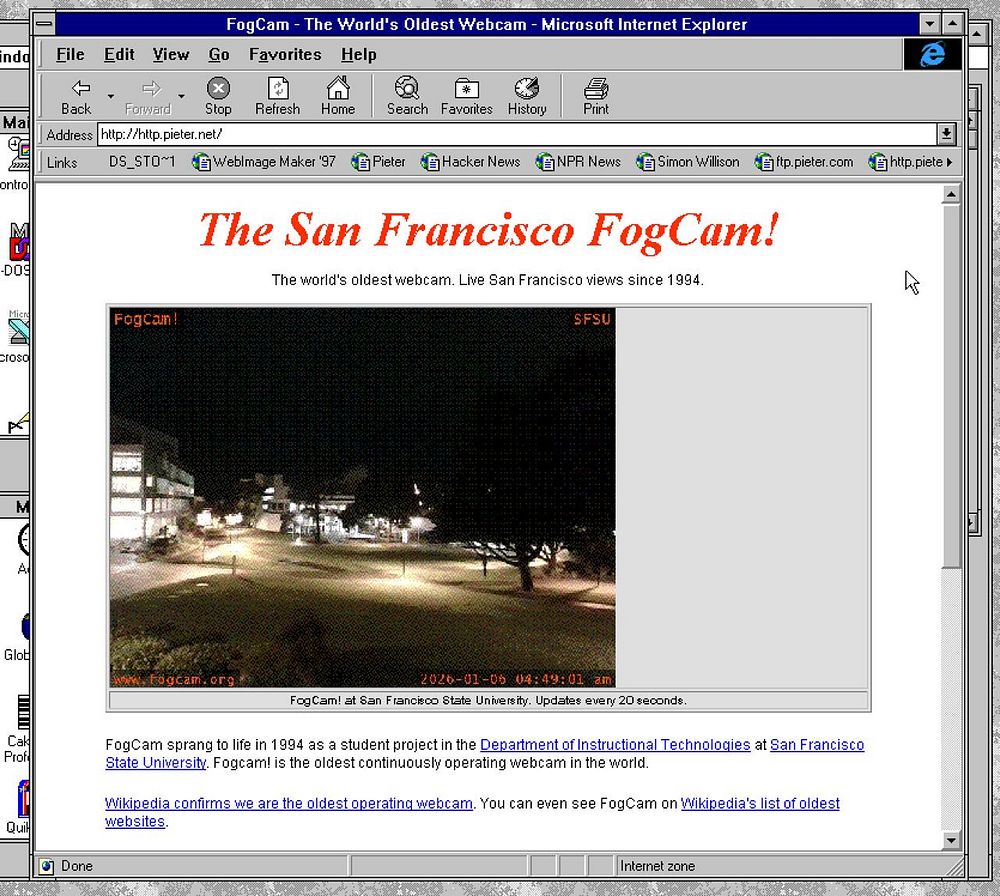
Task: Open the Favorites menu
Action: [x=285, y=55]
